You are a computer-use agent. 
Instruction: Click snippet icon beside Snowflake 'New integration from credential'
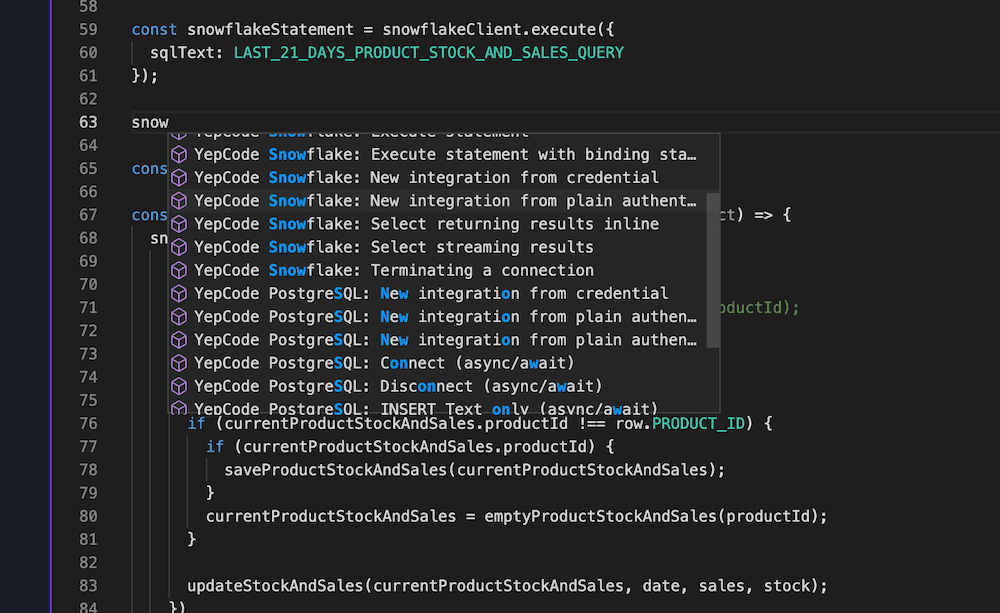coord(179,177)
